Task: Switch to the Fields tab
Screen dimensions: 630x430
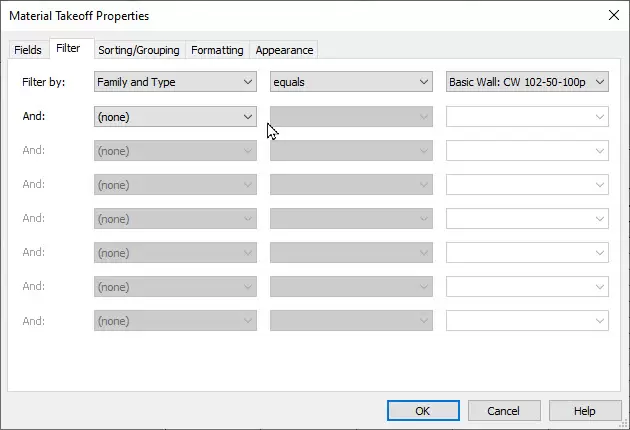Action: [27, 50]
